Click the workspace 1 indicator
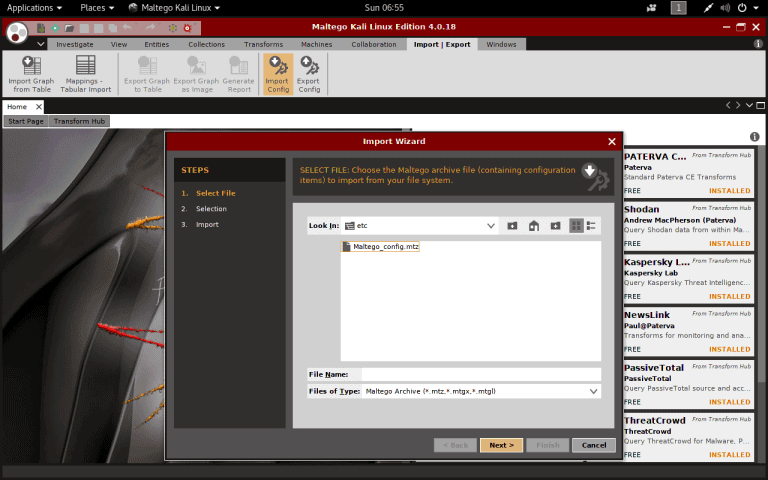The height and width of the screenshot is (480, 768). coord(678,8)
